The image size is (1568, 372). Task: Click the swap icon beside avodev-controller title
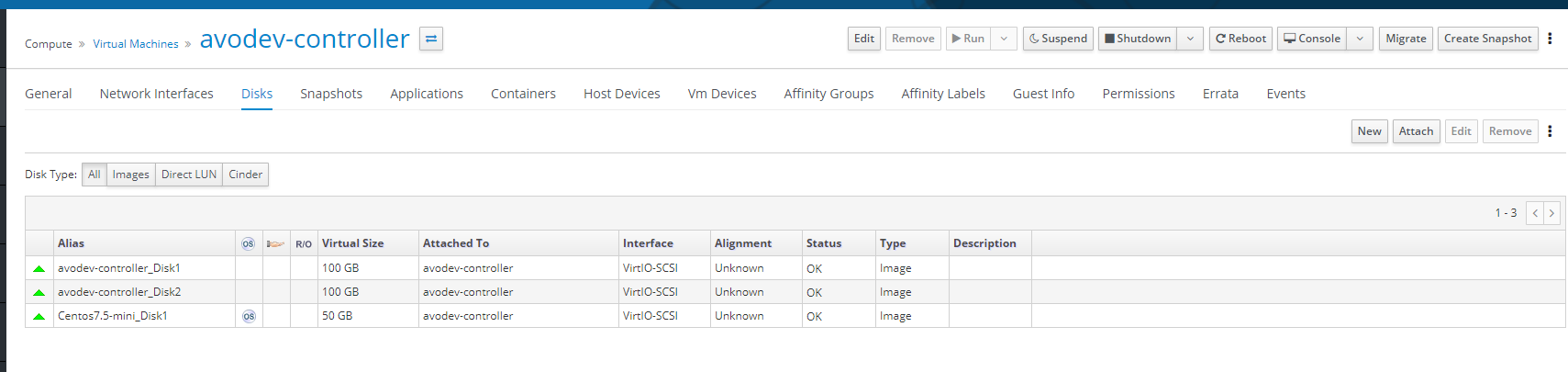click(431, 39)
